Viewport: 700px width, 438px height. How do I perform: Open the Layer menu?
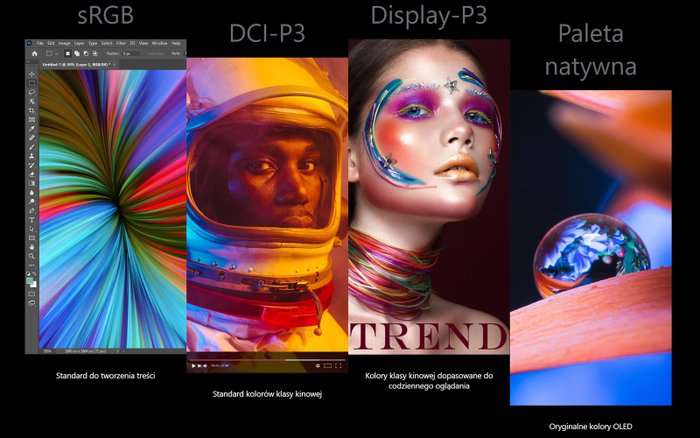[x=79, y=43]
